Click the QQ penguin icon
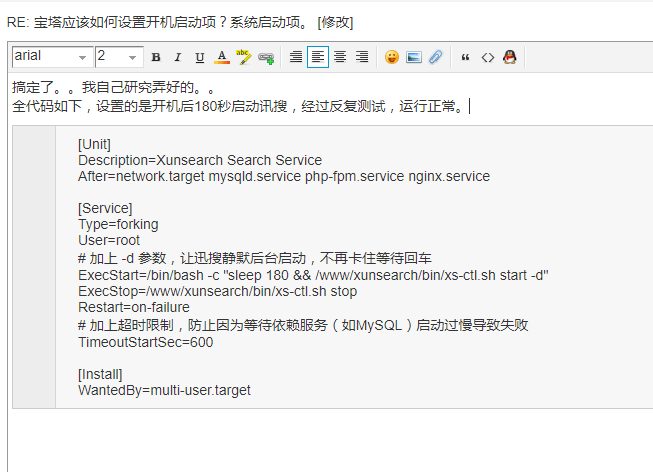Image resolution: width=653 pixels, height=472 pixels. click(x=510, y=57)
